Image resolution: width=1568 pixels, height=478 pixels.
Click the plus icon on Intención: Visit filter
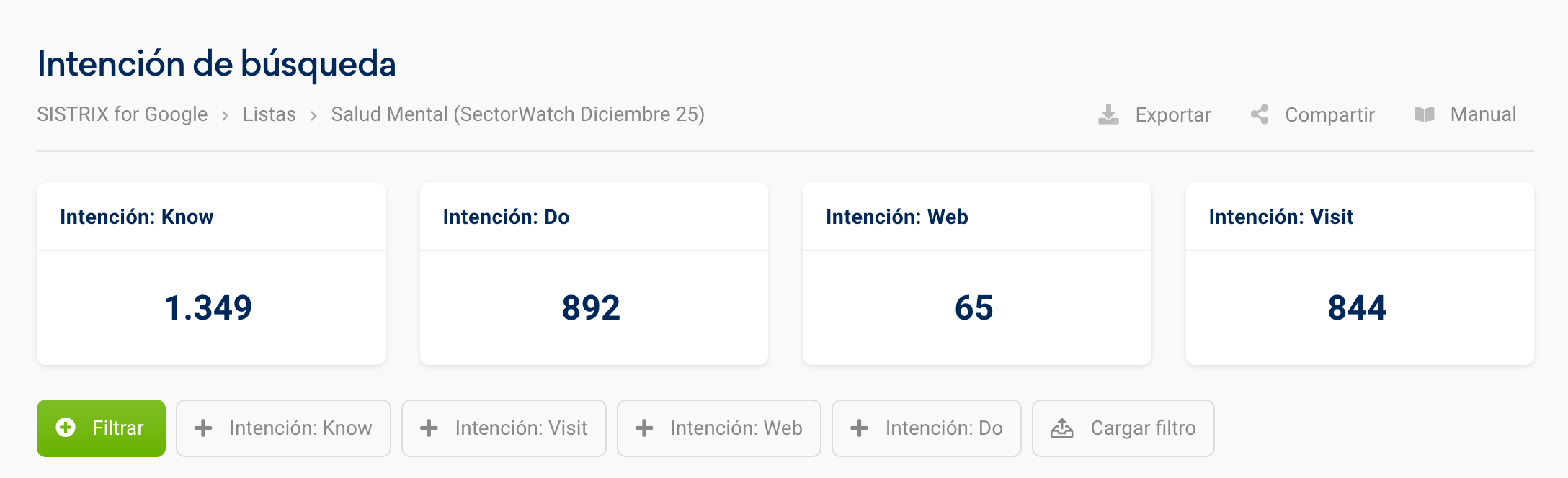(x=429, y=428)
